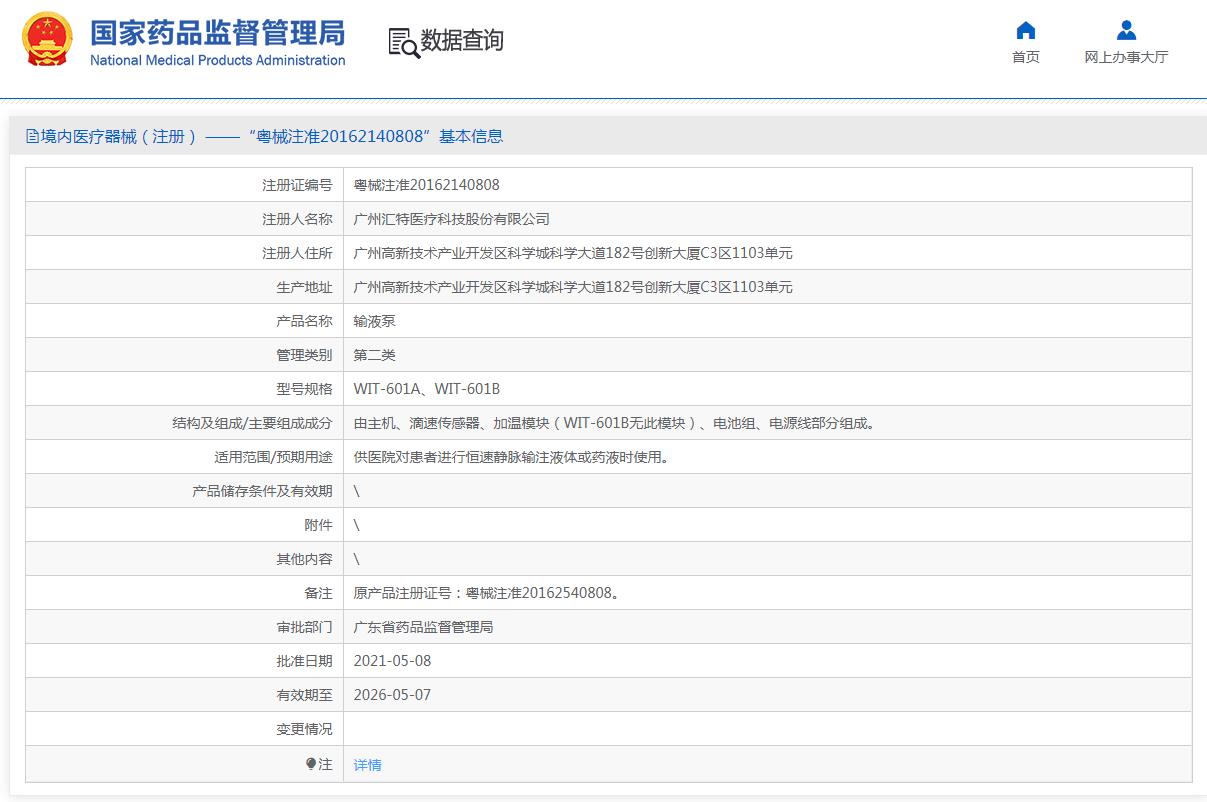The height and width of the screenshot is (802, 1207).
Task: Click the 国家药品监督管理局 title
Action: 217,32
